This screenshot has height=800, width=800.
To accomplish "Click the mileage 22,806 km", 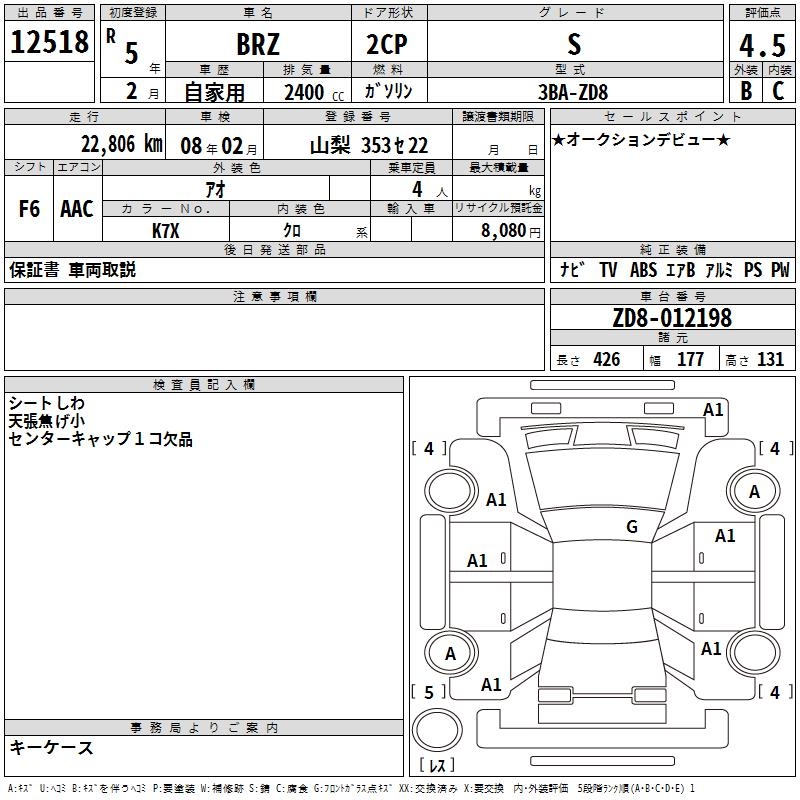I will click(121, 144).
